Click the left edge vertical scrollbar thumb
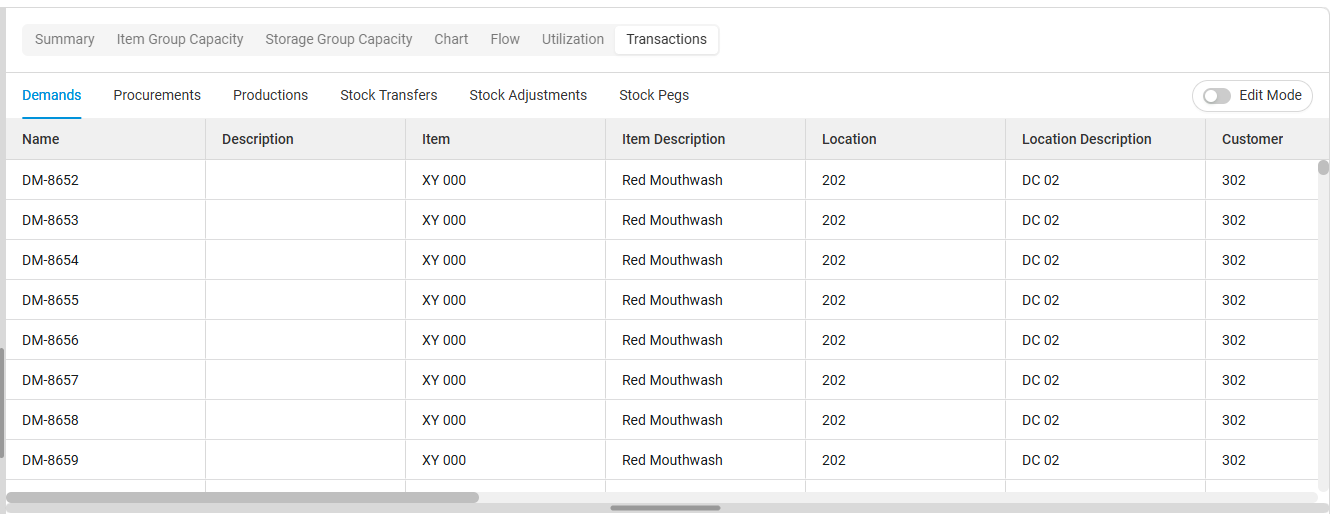 (x=2, y=403)
